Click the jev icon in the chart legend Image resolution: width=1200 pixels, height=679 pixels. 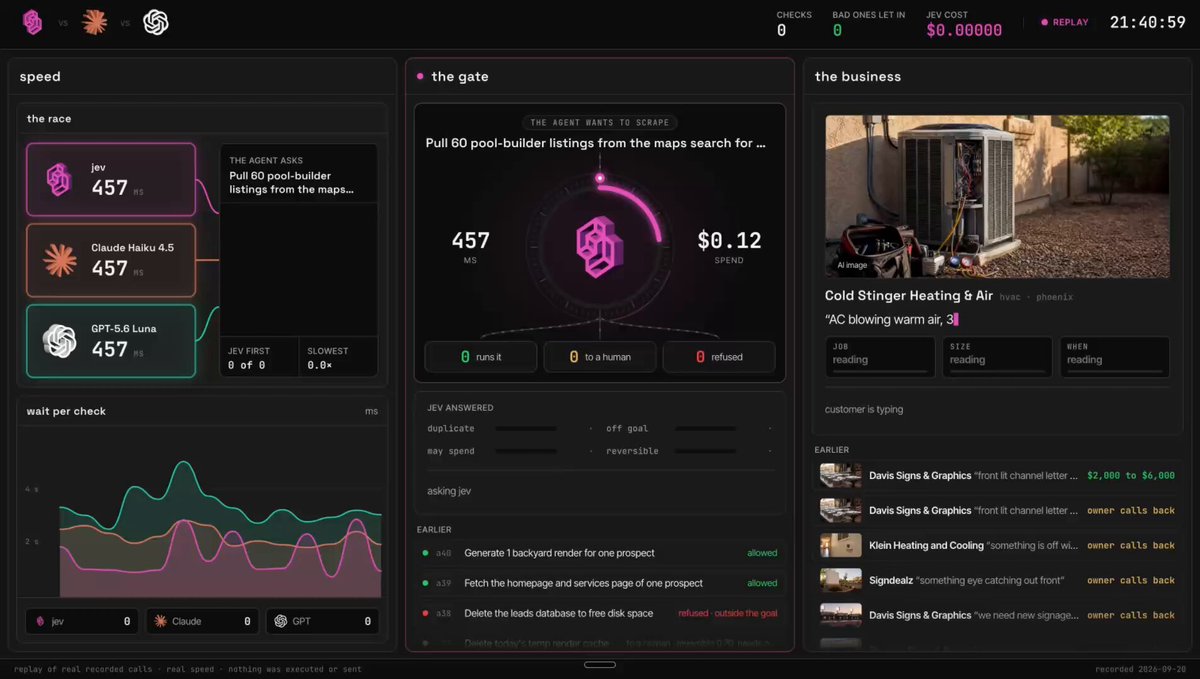click(x=39, y=621)
